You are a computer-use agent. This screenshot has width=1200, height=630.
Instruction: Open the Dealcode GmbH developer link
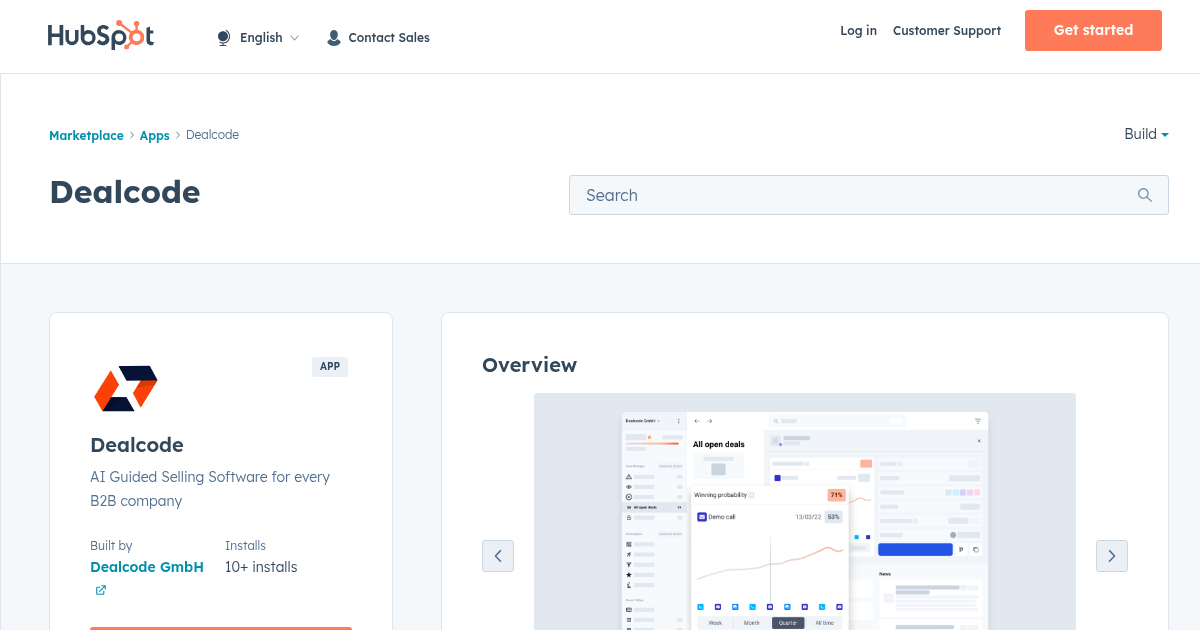click(147, 566)
